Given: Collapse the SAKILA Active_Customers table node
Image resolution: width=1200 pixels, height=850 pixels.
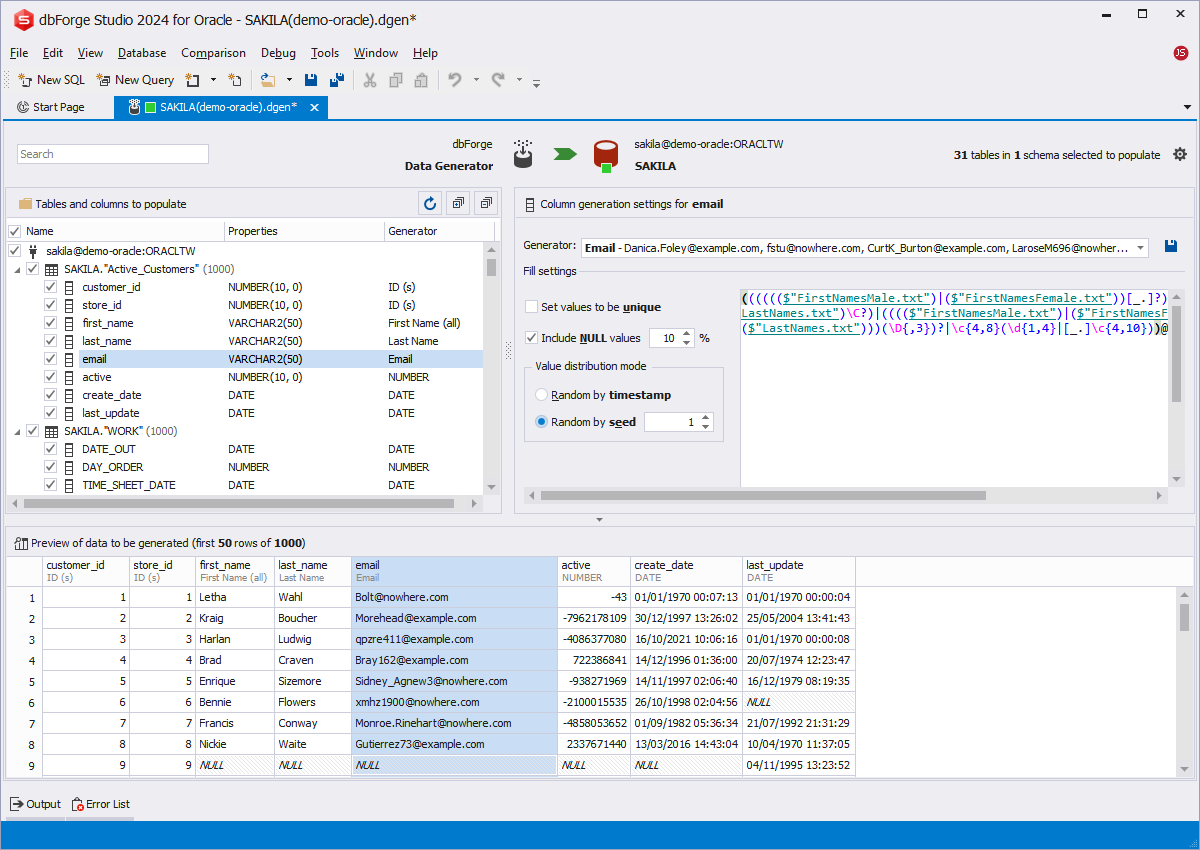Looking at the screenshot, I should pyautogui.click(x=17, y=269).
